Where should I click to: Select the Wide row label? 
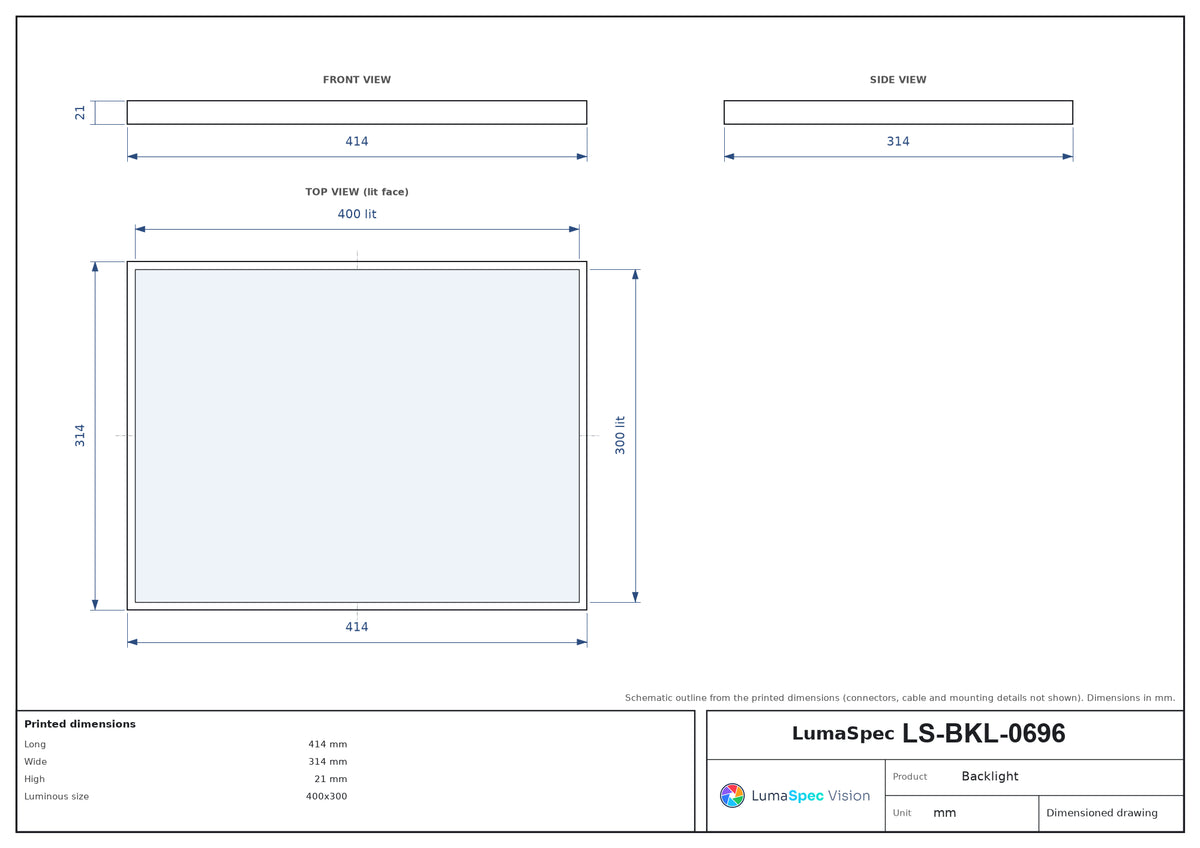(35, 762)
